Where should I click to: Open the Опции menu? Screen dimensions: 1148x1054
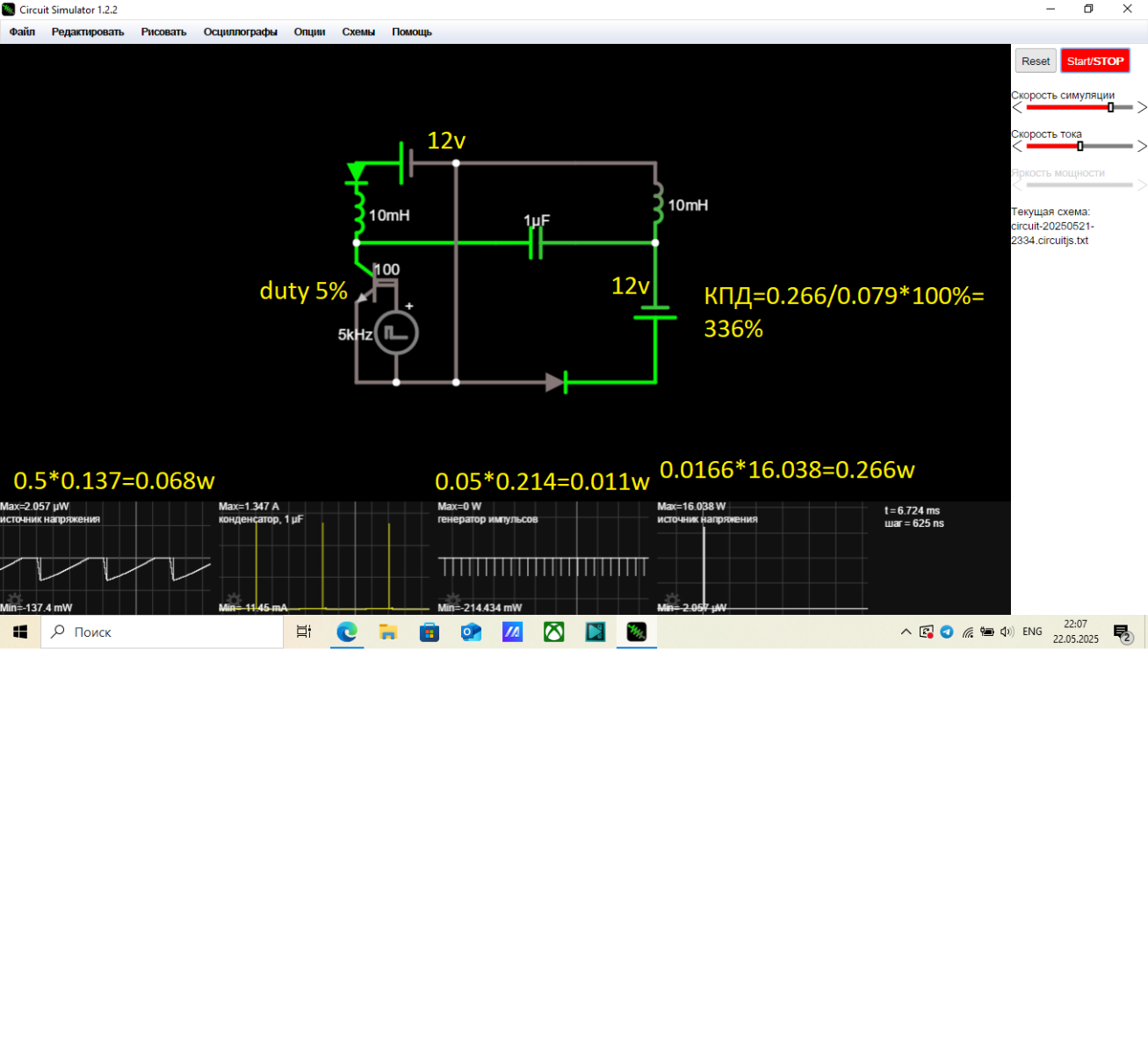coord(309,32)
